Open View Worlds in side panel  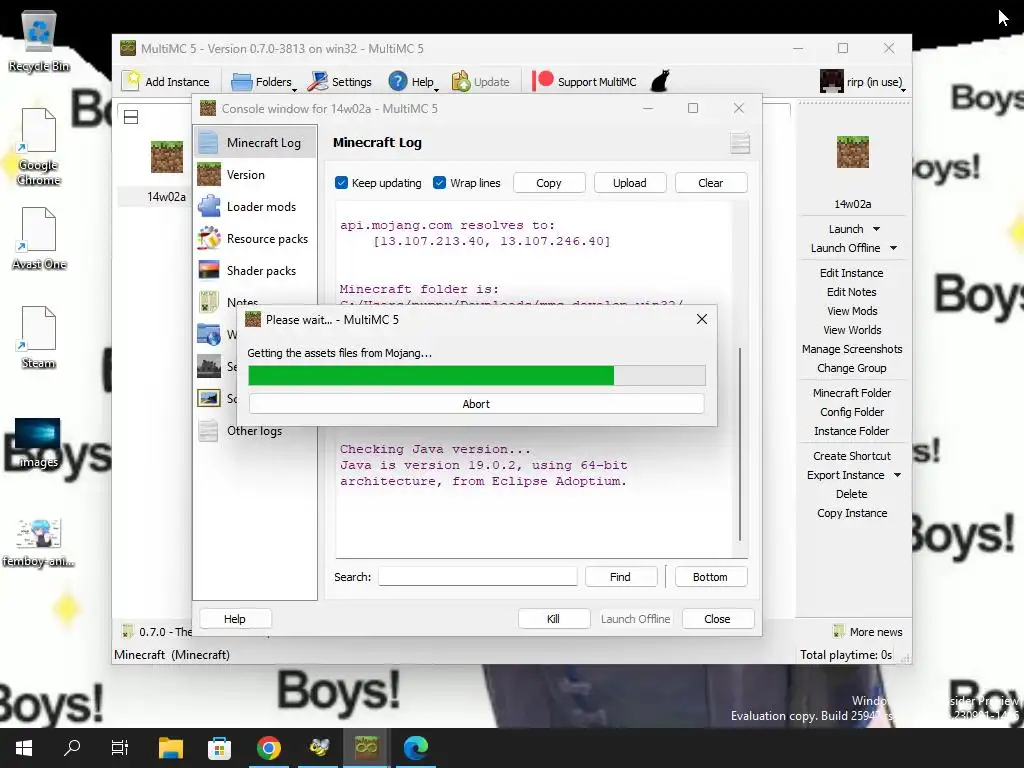tap(852, 330)
